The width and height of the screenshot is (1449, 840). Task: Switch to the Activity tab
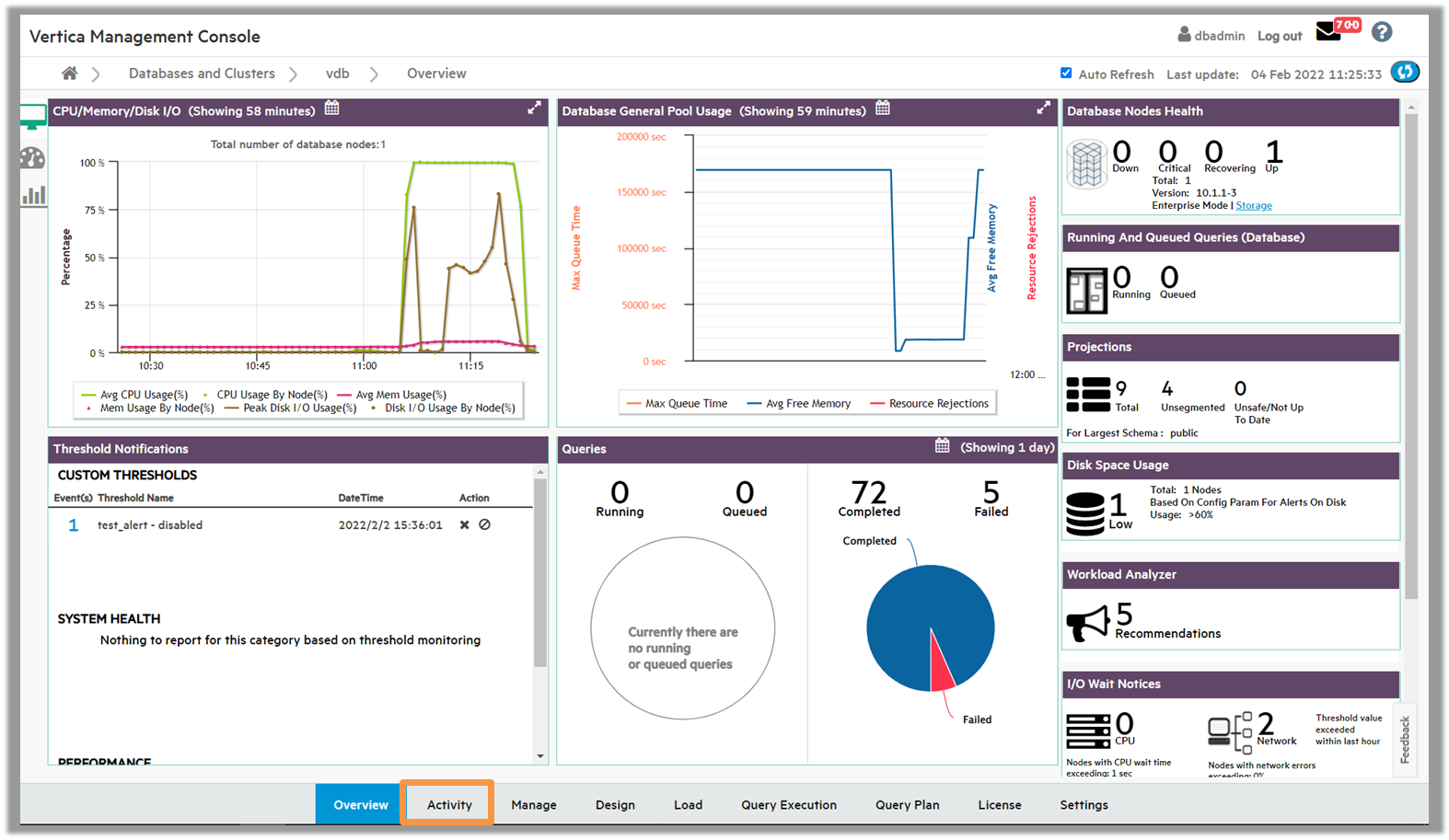point(449,805)
